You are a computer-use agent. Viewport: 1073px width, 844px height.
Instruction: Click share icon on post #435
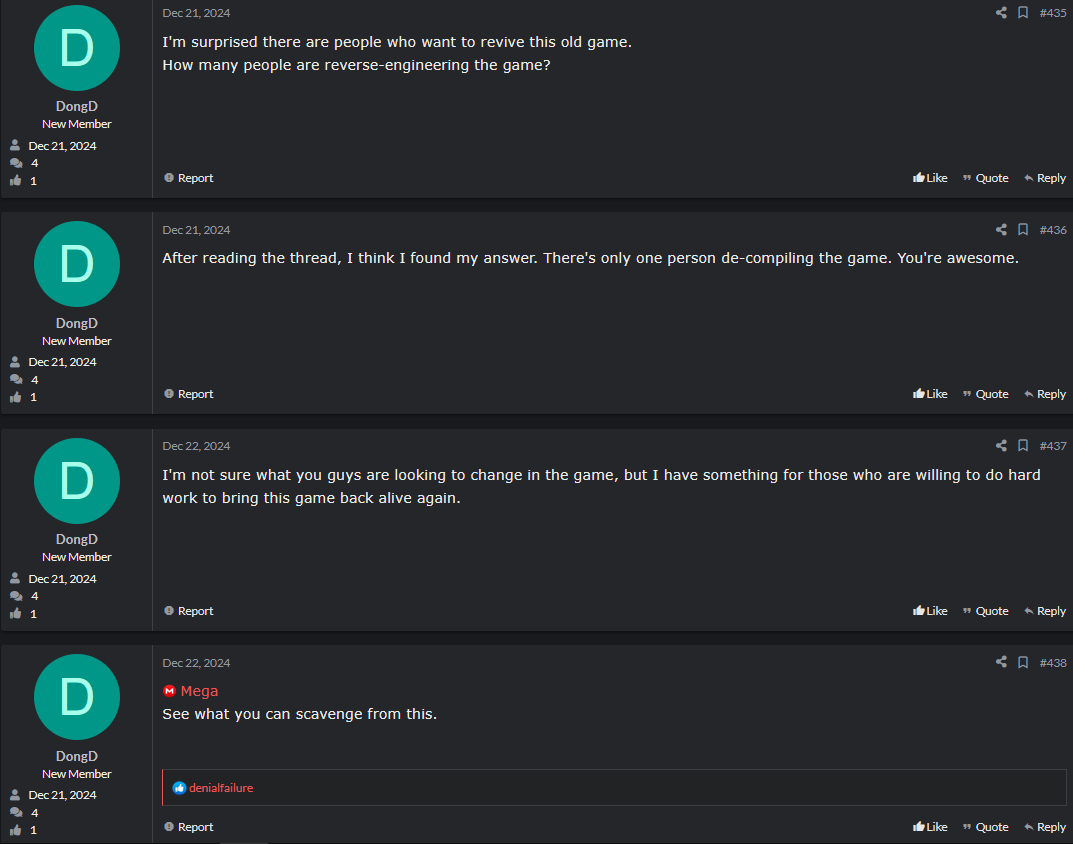pos(1001,12)
